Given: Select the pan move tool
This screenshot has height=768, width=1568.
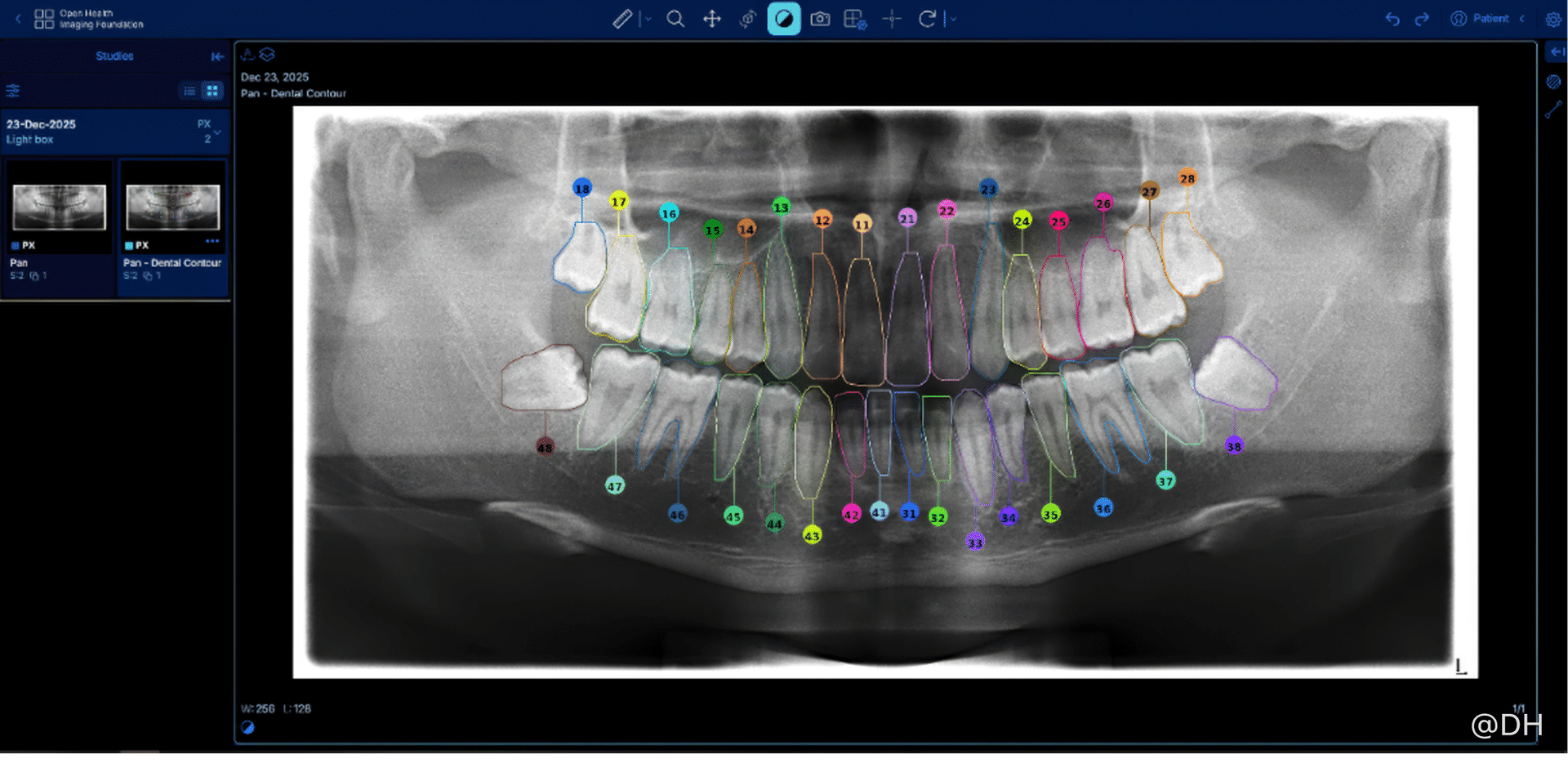Looking at the screenshot, I should (712, 19).
